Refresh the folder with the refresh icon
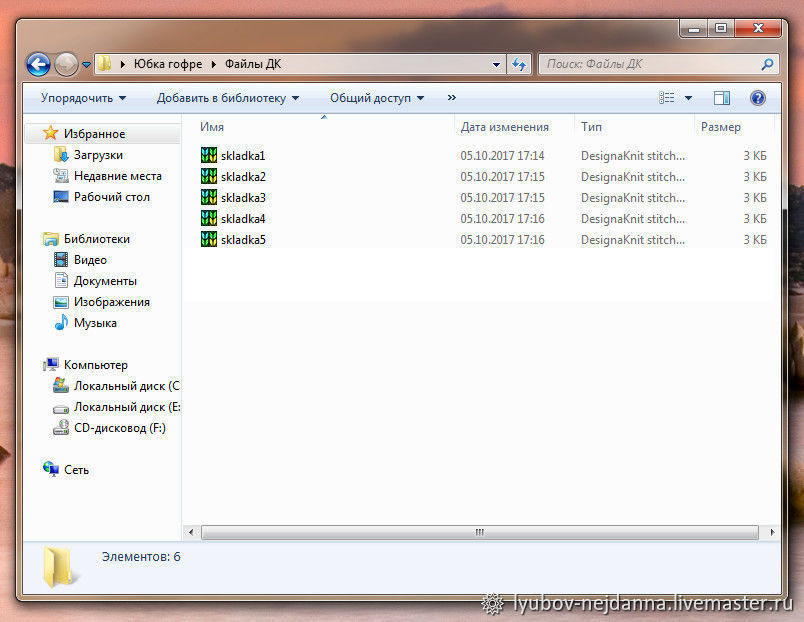This screenshot has width=804, height=622. (519, 65)
